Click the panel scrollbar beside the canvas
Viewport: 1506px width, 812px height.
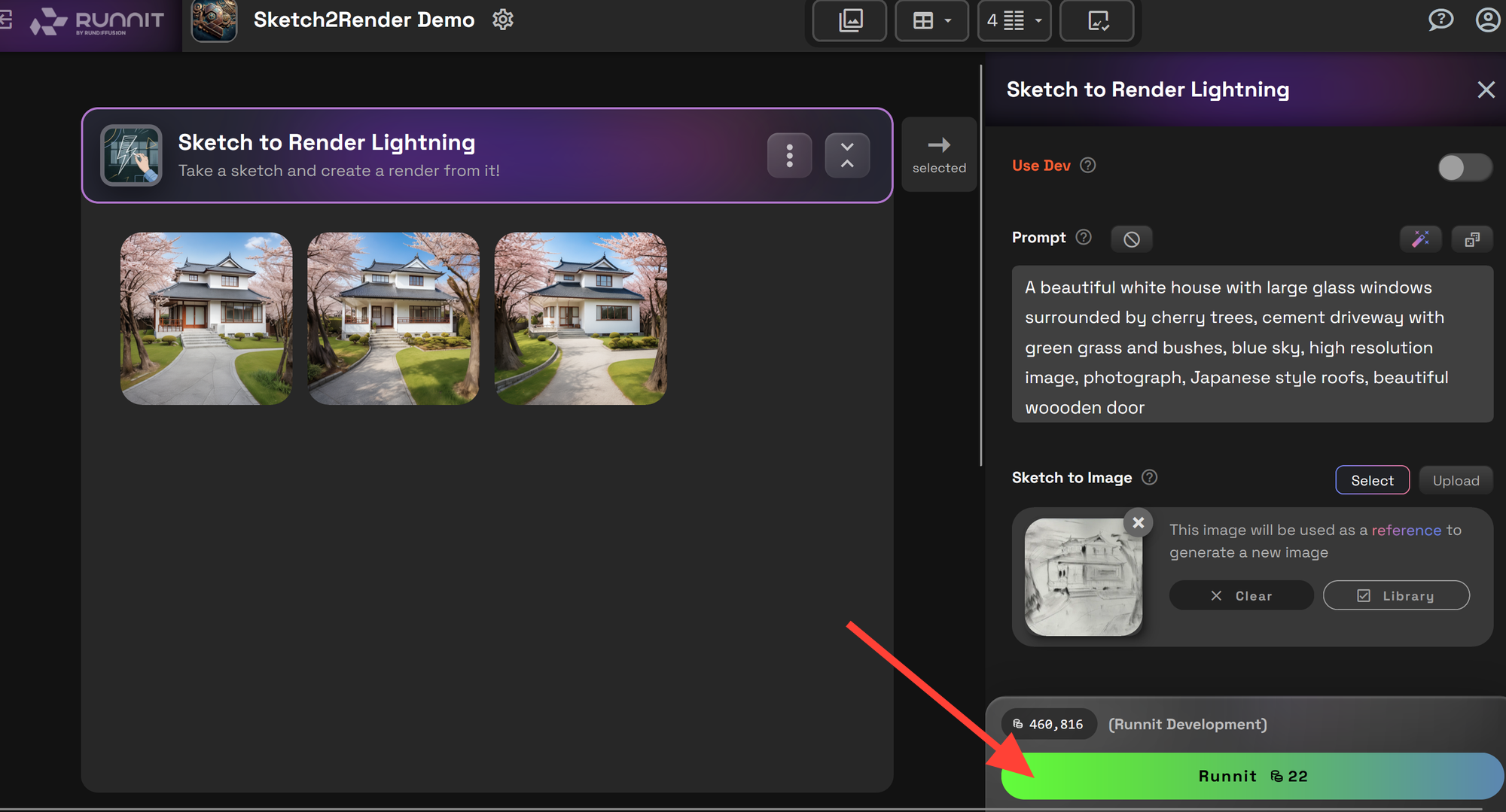point(980,266)
